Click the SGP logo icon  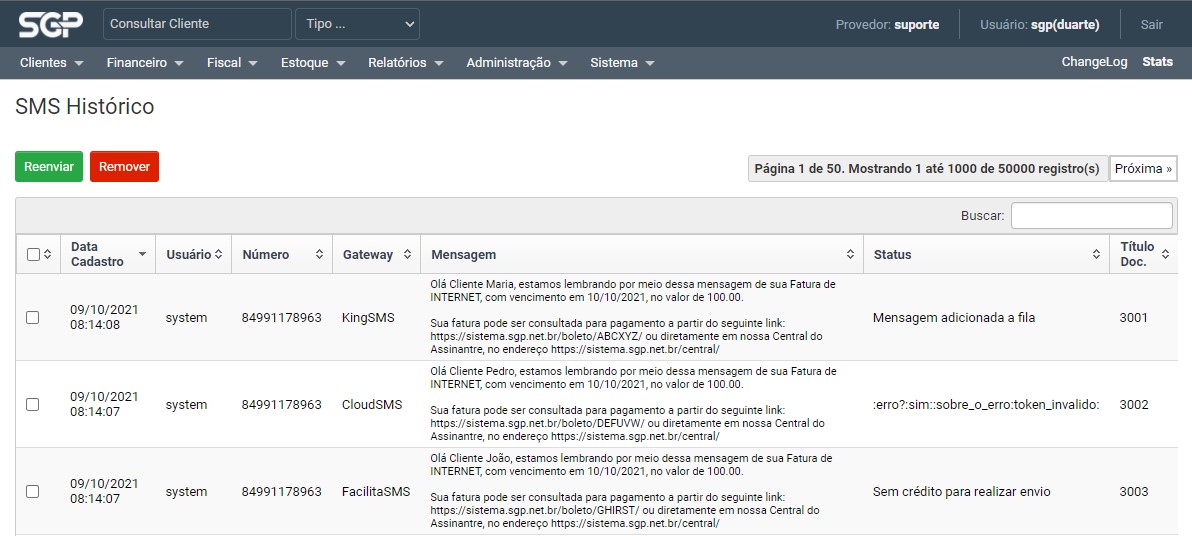point(51,24)
